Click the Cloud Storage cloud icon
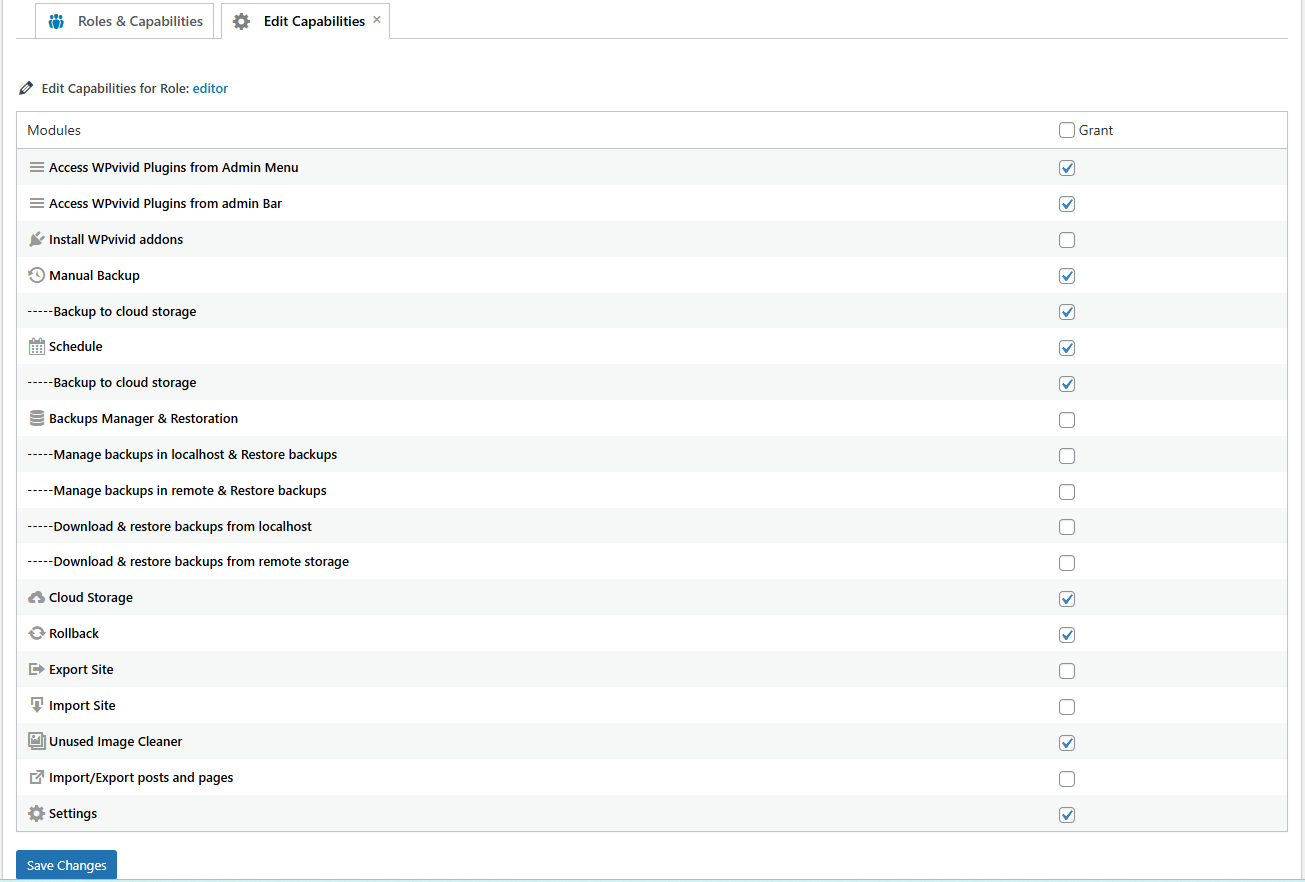This screenshot has width=1305, height=882. tap(37, 598)
